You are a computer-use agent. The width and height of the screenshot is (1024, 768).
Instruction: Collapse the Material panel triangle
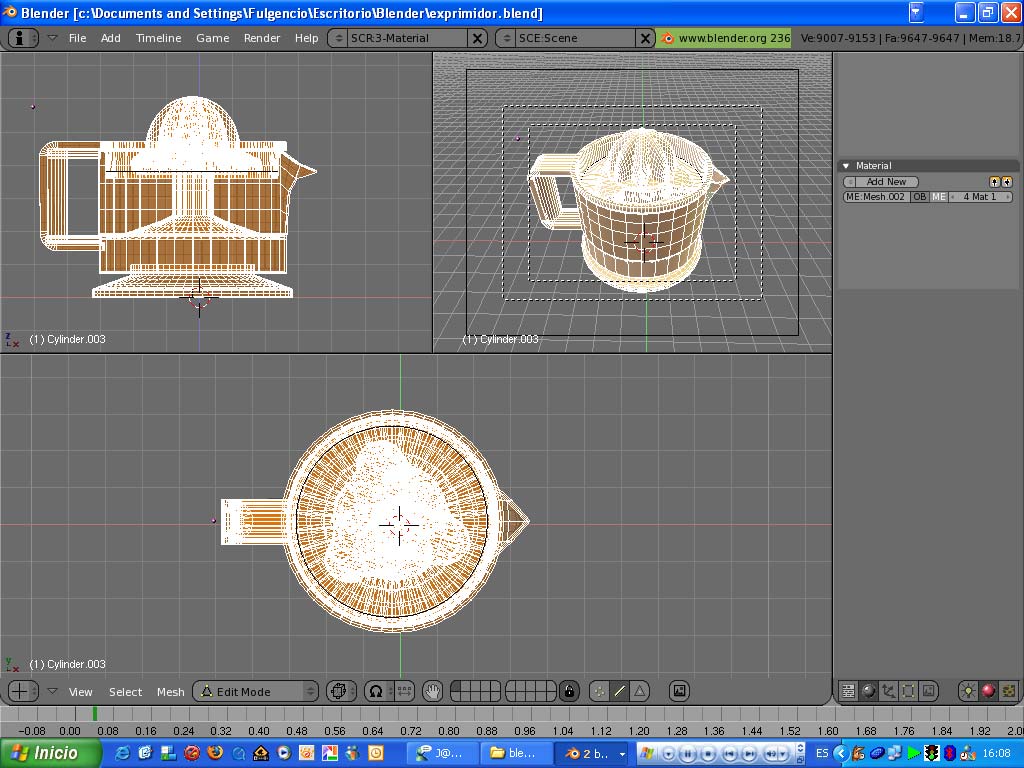pos(846,166)
